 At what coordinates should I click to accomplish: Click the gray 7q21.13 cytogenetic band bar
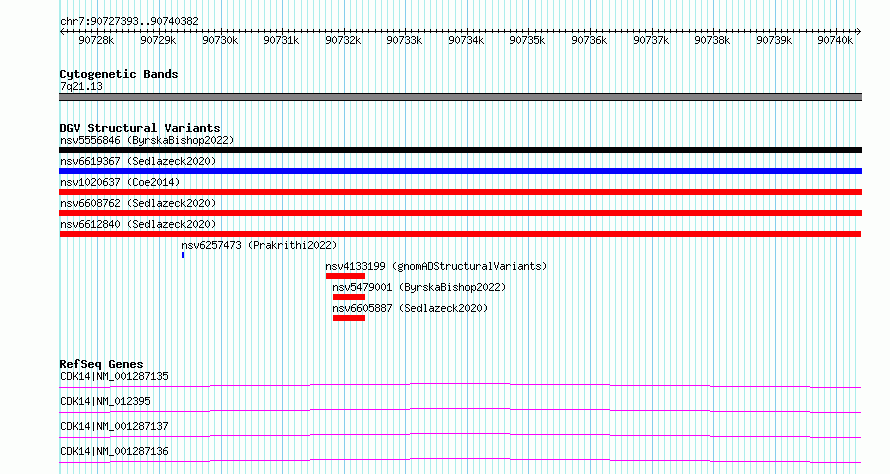click(460, 97)
